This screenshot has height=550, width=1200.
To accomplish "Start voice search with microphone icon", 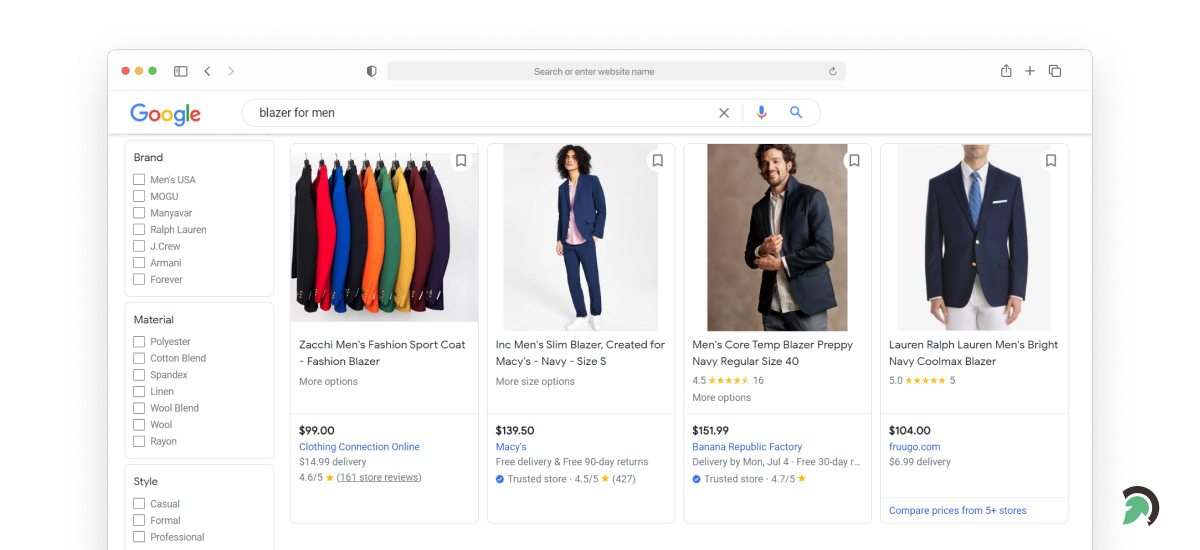I will click(x=762, y=113).
